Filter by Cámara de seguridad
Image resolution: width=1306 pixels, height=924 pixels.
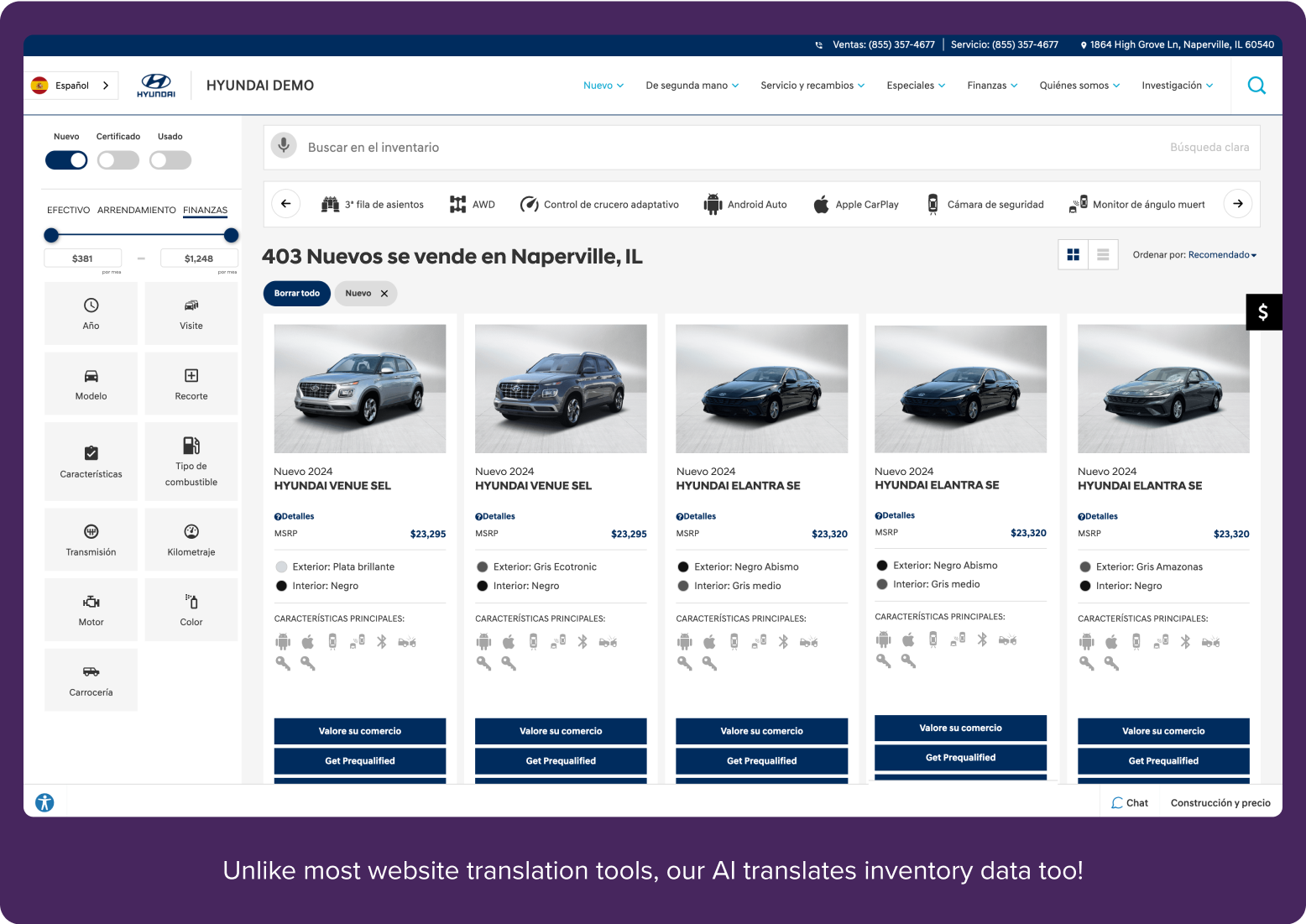click(x=985, y=204)
